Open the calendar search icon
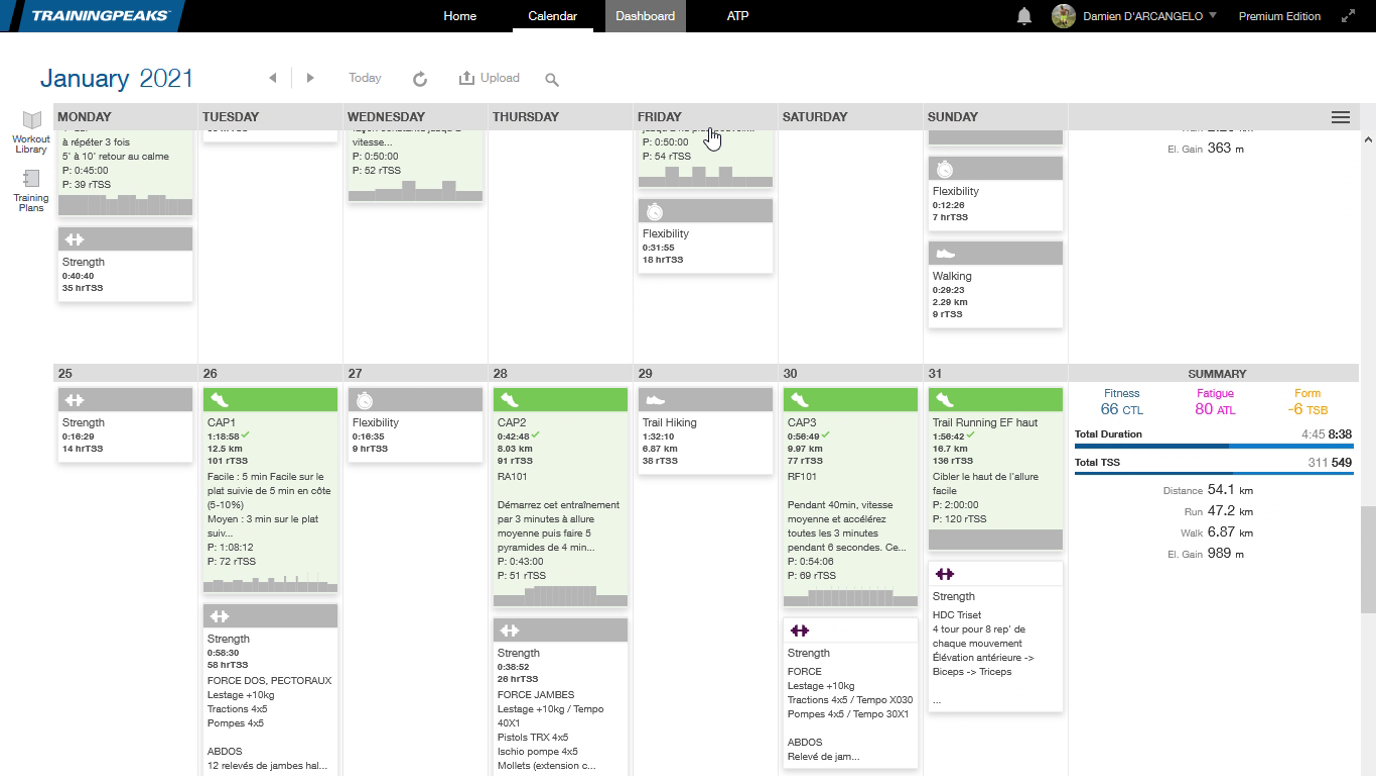Screen dimensions: 1376x776 tap(552, 79)
